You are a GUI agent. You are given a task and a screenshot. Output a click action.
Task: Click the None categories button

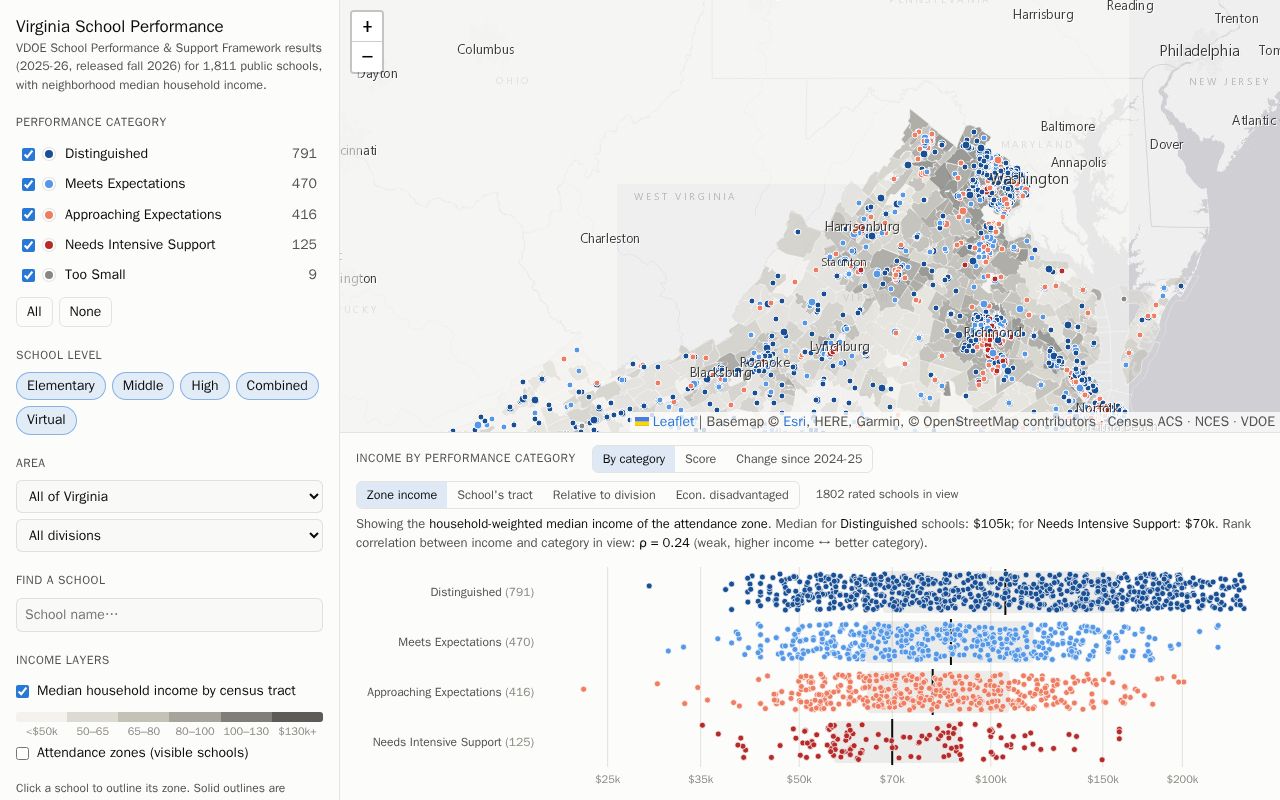pyautogui.click(x=85, y=312)
